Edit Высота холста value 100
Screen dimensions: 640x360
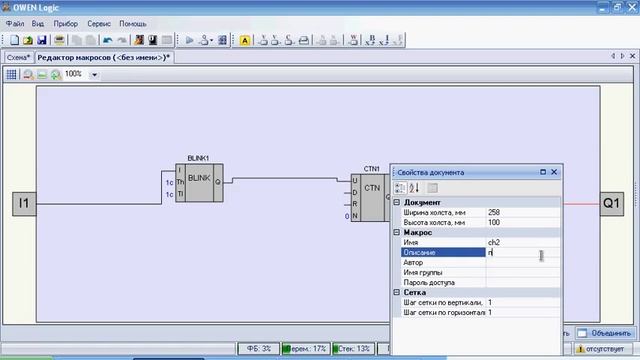(523, 222)
